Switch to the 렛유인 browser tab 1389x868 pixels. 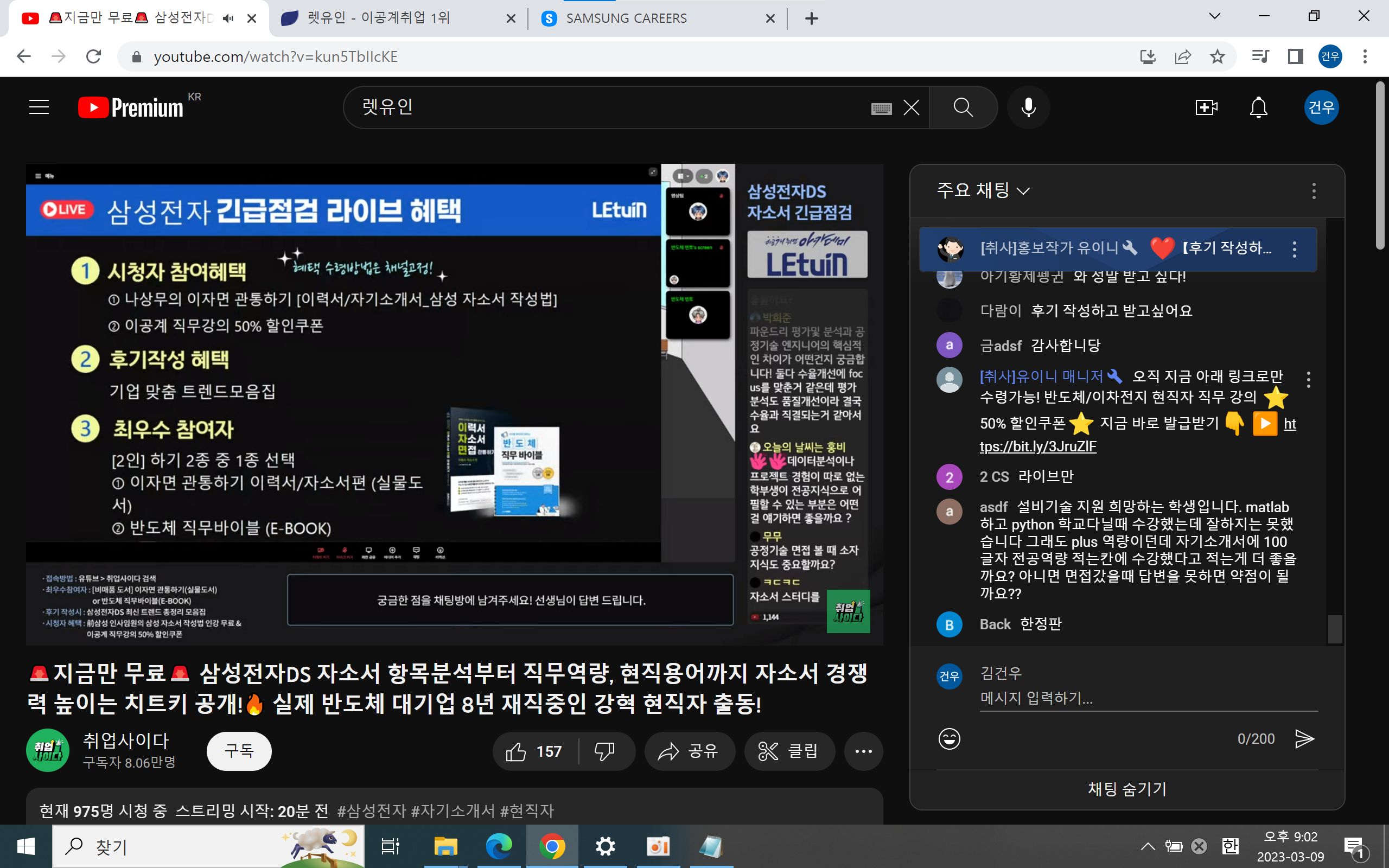coord(379,18)
